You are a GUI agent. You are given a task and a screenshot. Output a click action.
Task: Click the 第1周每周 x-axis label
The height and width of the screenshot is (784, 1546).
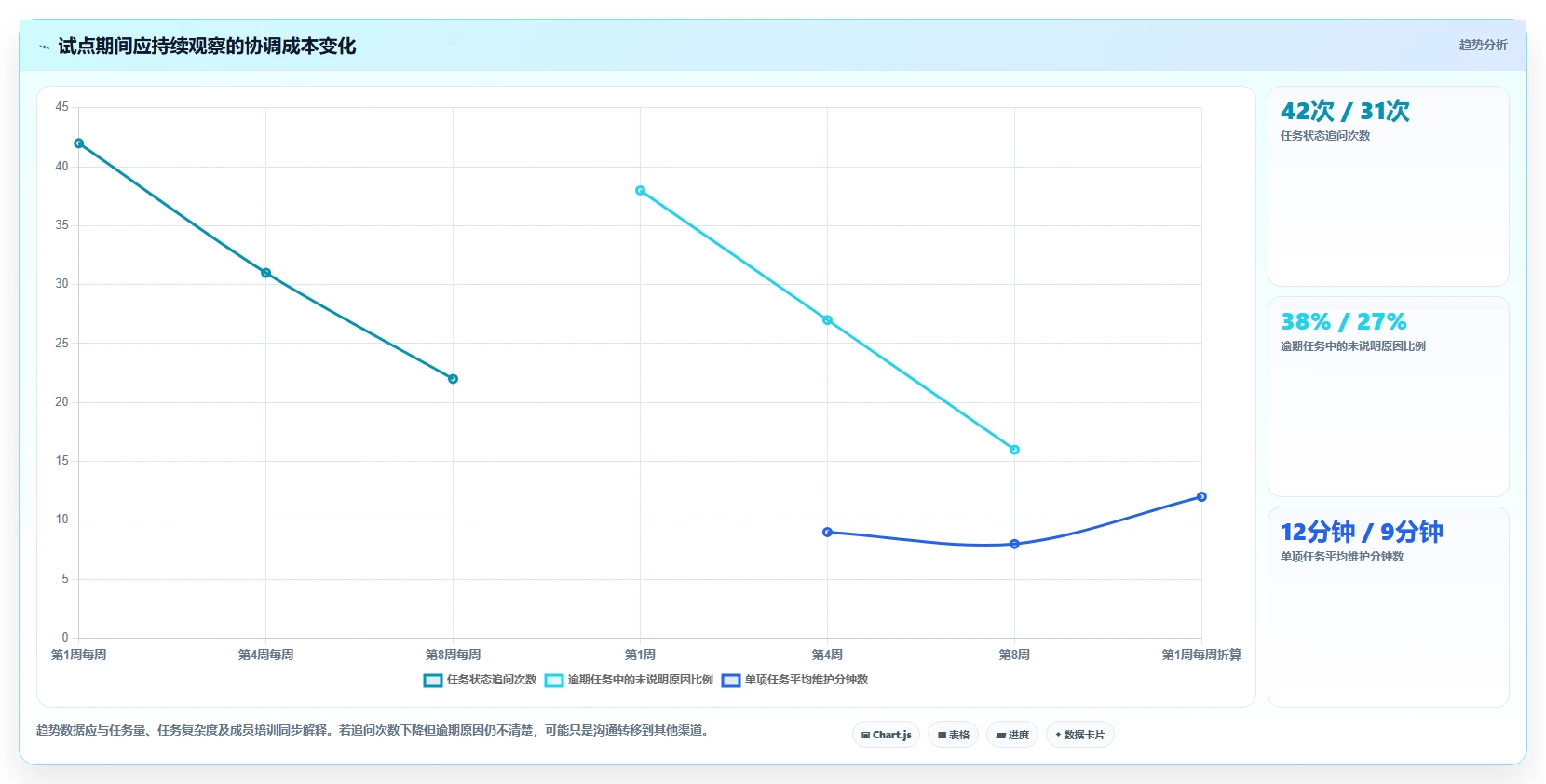(79, 655)
